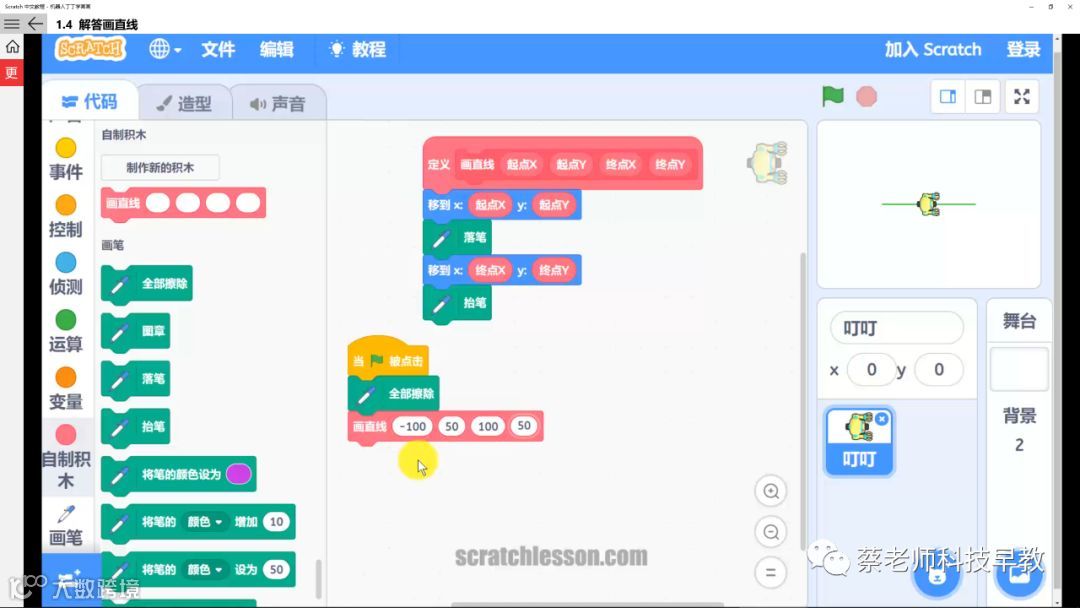Click the 当绿旗被点击 hat block
This screenshot has height=608, width=1080.
[388, 357]
